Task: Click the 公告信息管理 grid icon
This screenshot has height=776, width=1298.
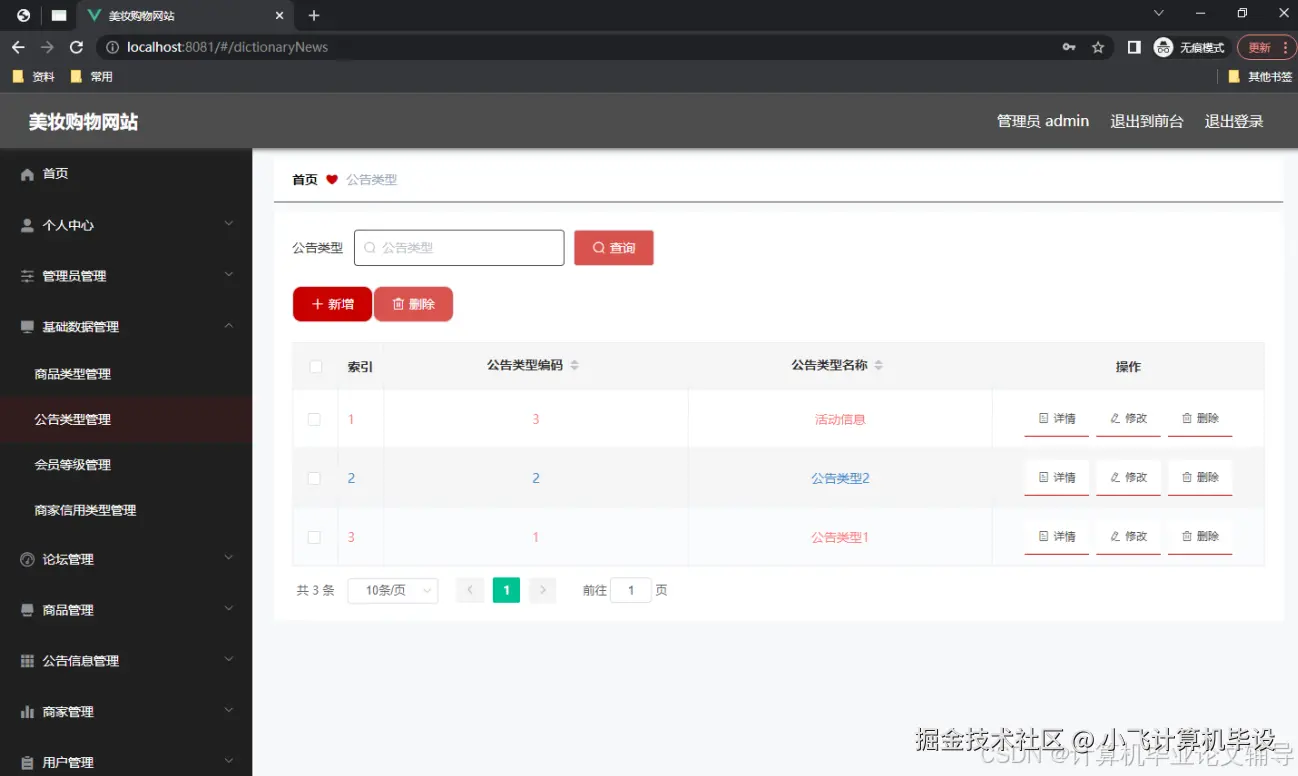Action: pyautogui.click(x=28, y=660)
